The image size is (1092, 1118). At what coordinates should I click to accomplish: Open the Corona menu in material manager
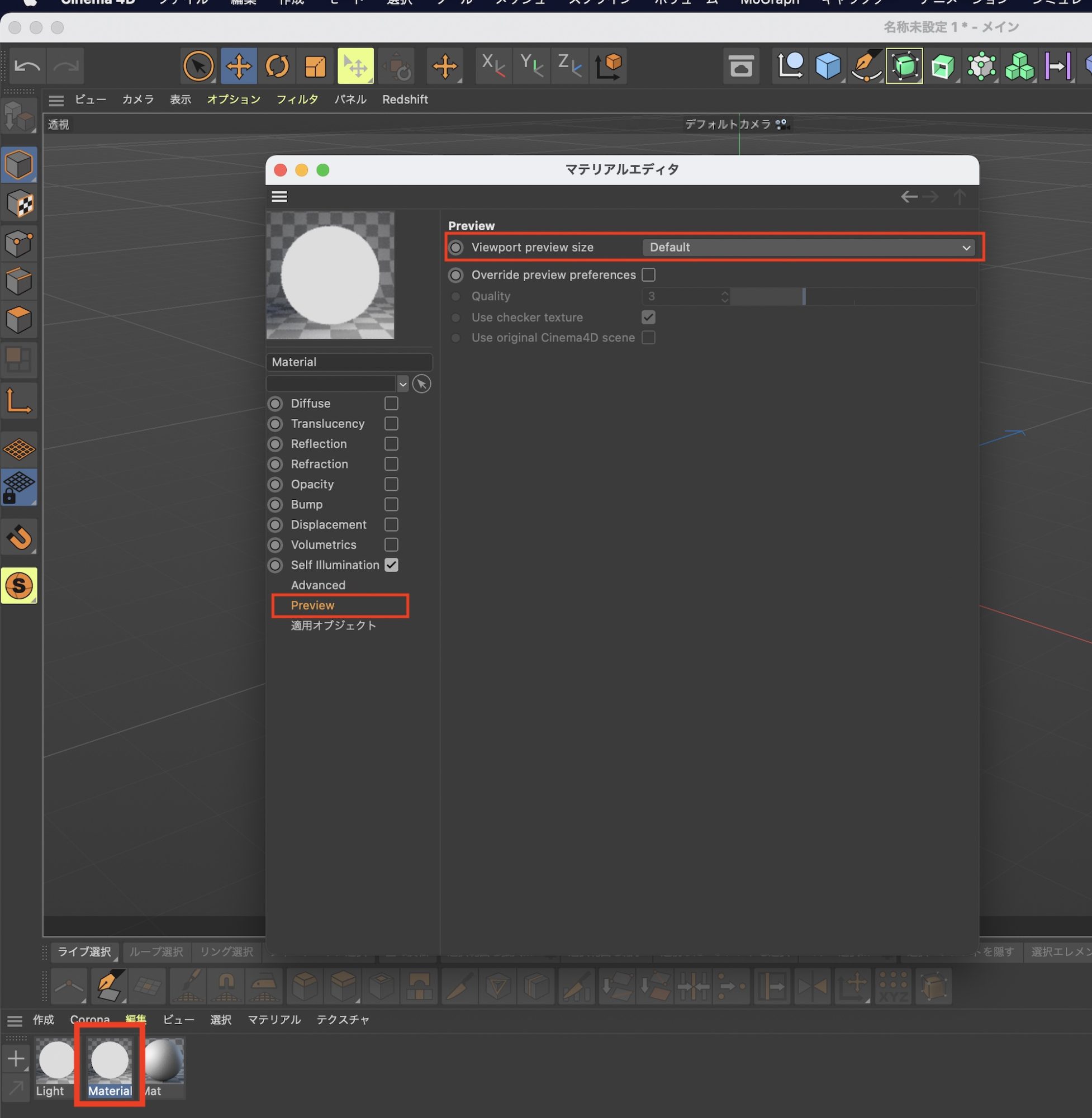tap(89, 1019)
